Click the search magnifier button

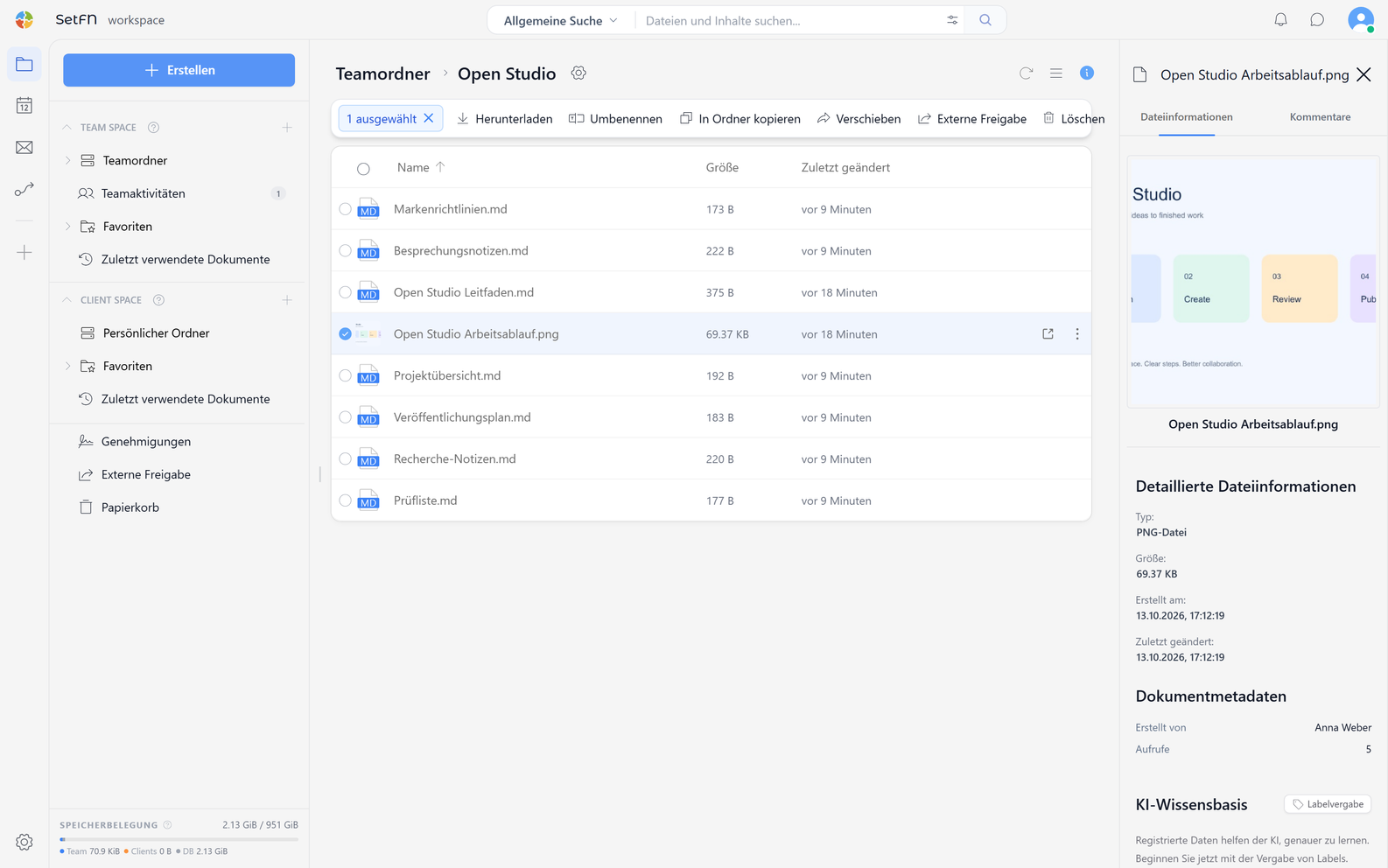click(985, 20)
